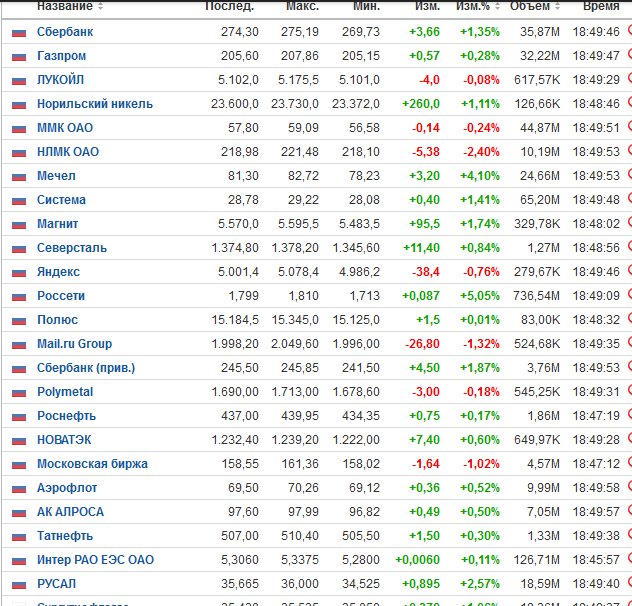Click the clock icon in Сбербанк row
Image resolution: width=632 pixels, height=606 pixels.
tap(630, 29)
